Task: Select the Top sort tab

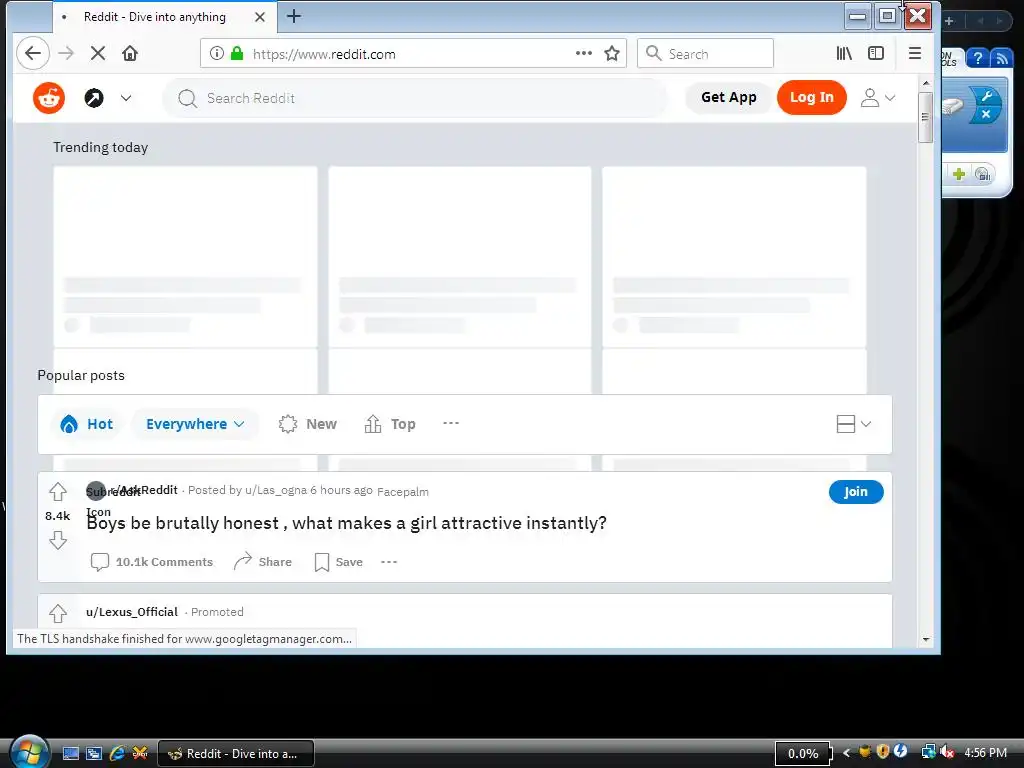Action: coord(390,424)
